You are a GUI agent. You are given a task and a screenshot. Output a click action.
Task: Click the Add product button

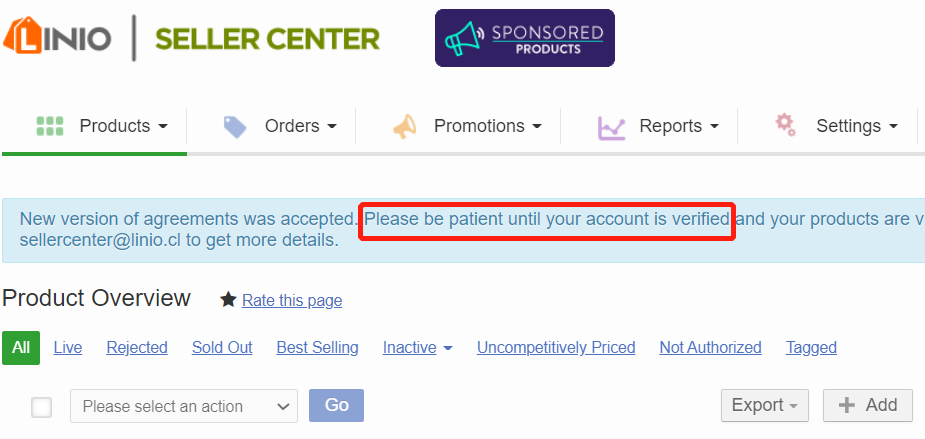(x=867, y=405)
